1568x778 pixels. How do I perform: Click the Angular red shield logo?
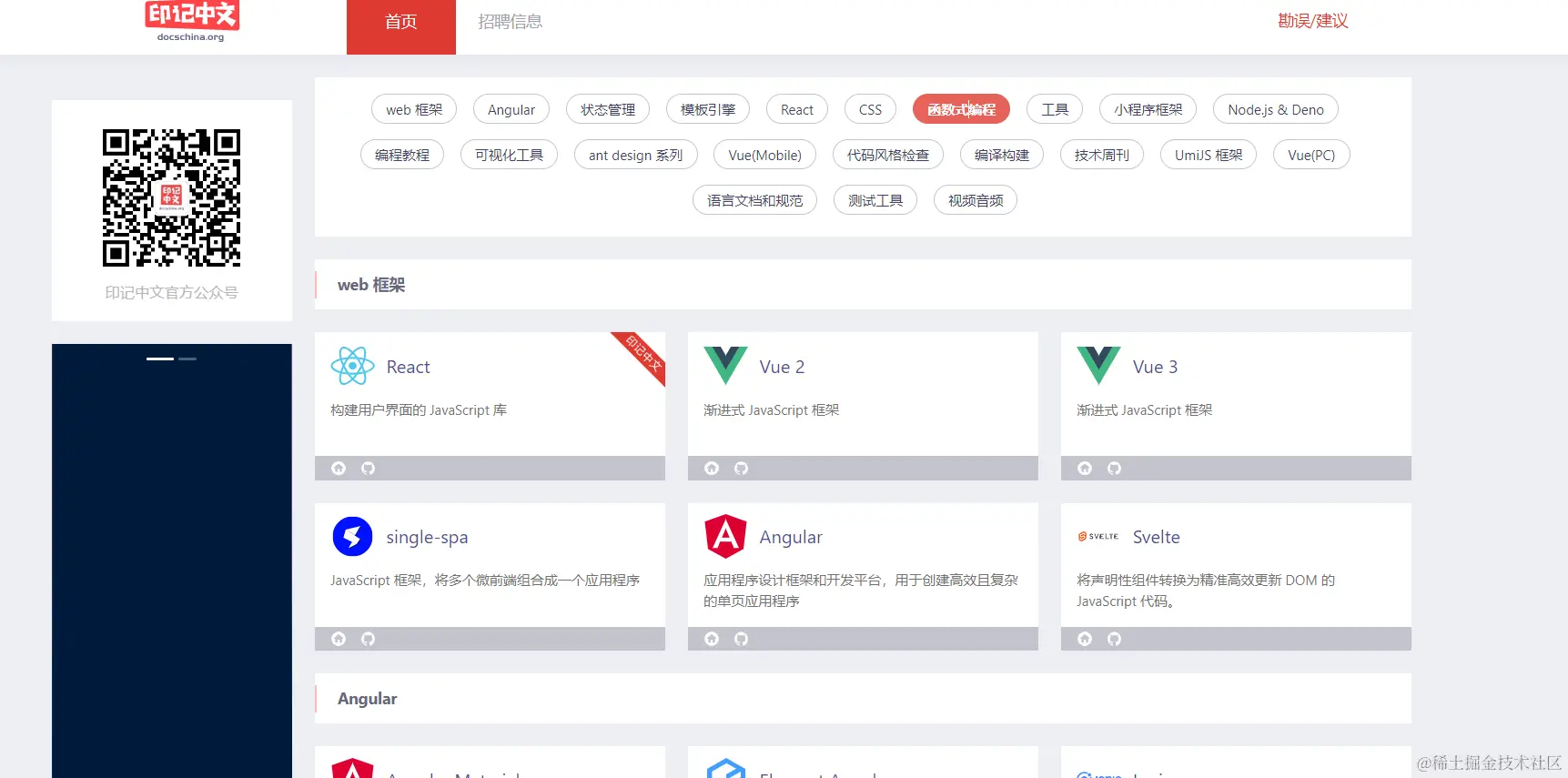(725, 537)
